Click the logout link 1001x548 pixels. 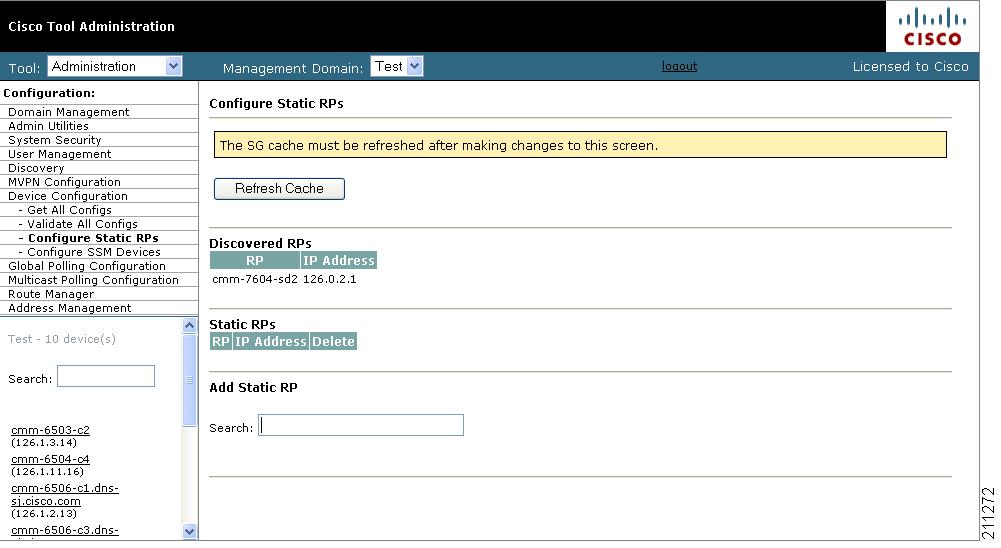pos(679,66)
